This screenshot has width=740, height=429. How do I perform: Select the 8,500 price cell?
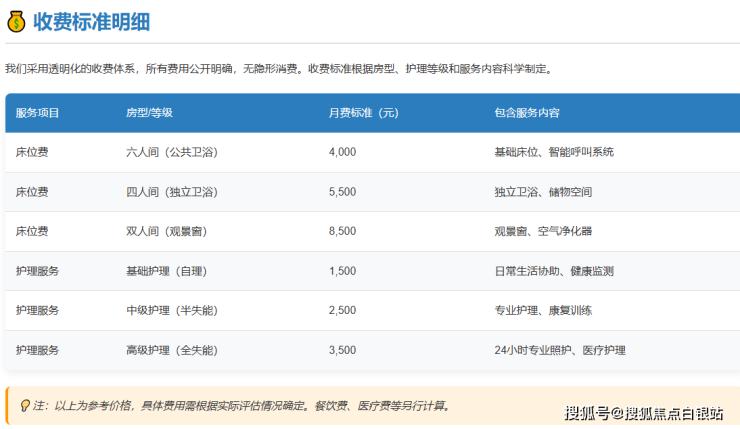pos(342,231)
